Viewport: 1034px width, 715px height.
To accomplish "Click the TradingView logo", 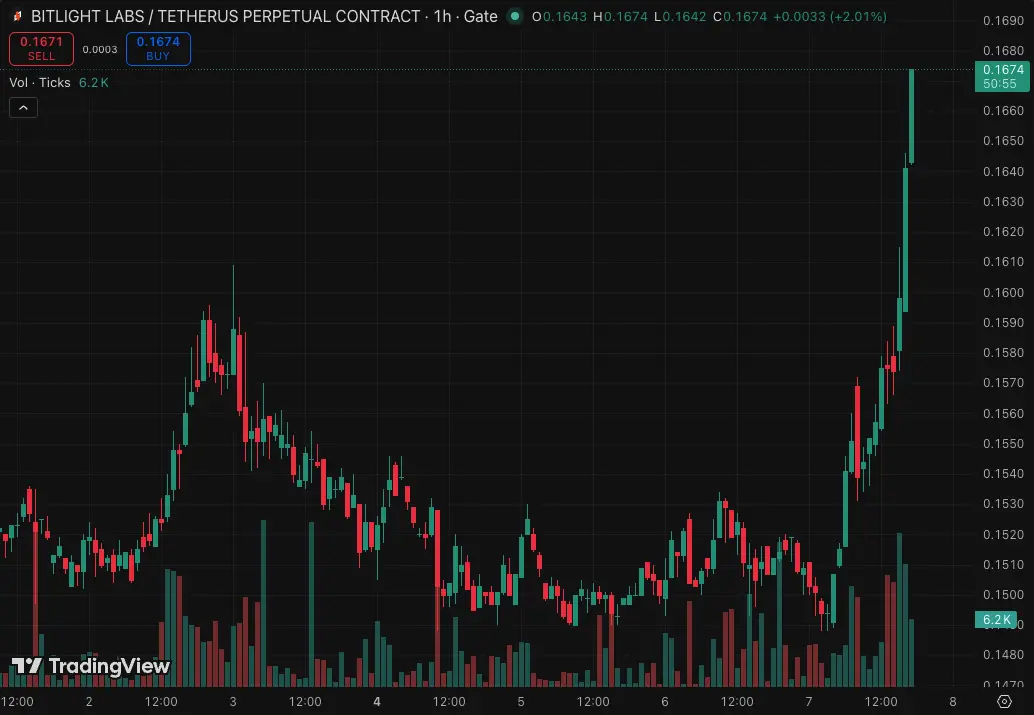I will (x=91, y=666).
